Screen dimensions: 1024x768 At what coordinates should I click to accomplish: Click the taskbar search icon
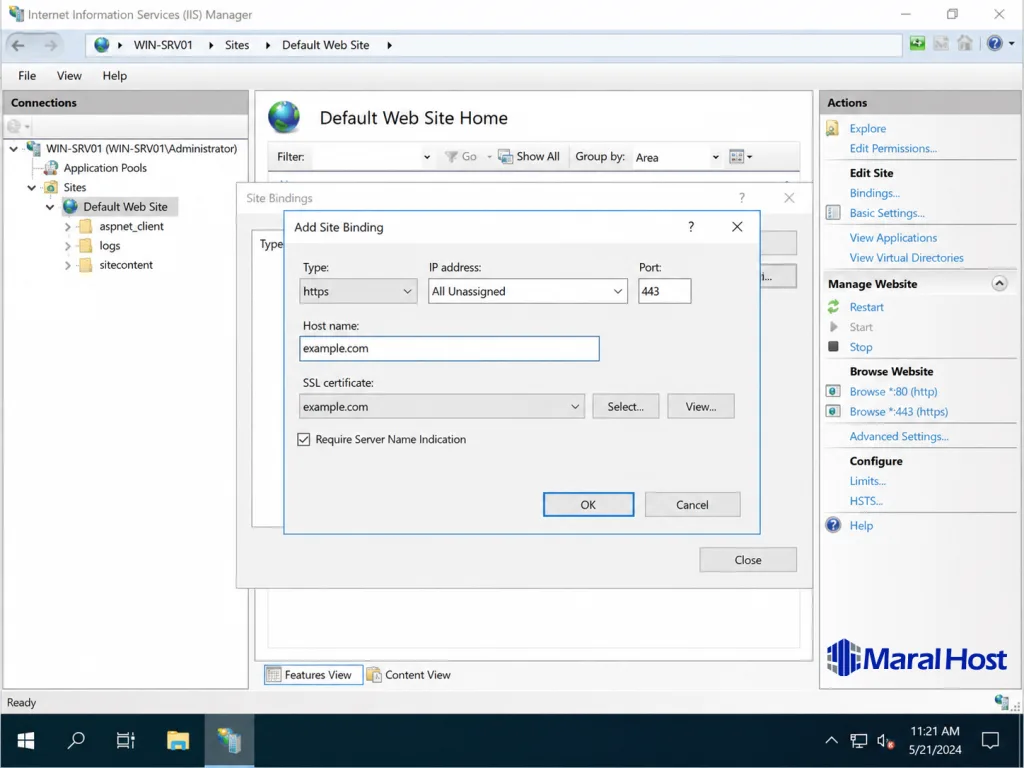tap(76, 741)
